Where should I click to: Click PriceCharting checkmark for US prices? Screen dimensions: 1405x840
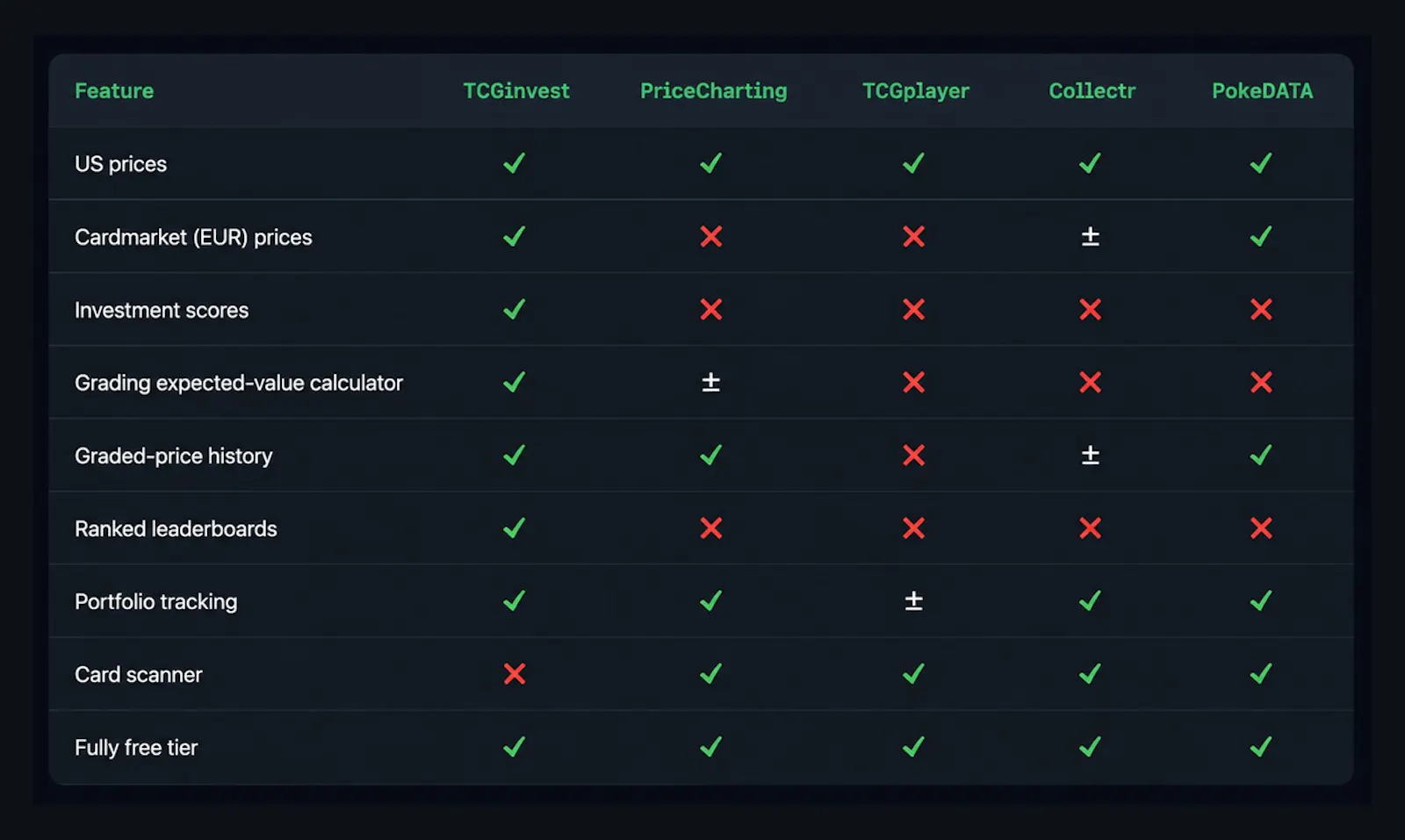tap(711, 163)
